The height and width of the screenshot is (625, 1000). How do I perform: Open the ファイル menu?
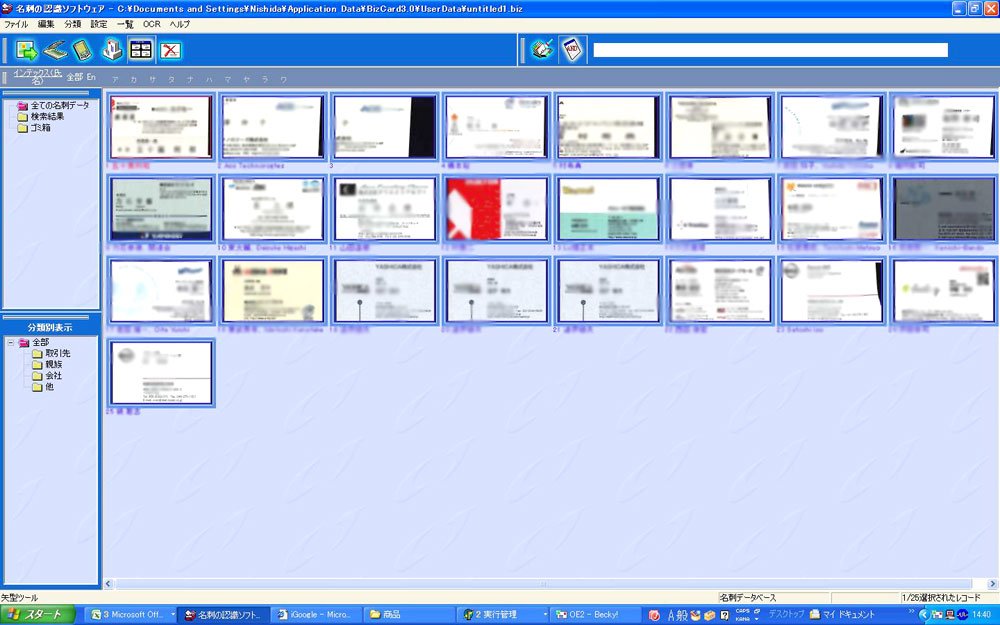[16, 24]
